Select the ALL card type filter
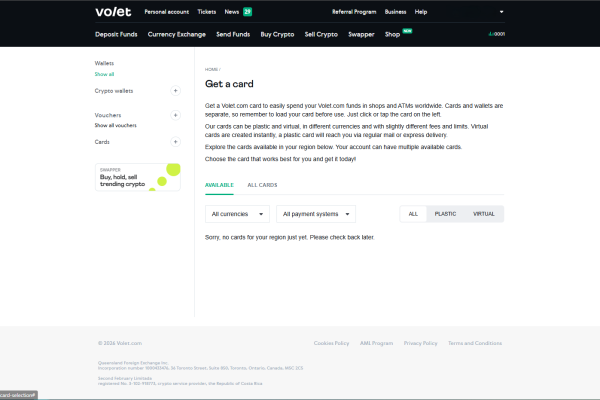 [x=413, y=214]
